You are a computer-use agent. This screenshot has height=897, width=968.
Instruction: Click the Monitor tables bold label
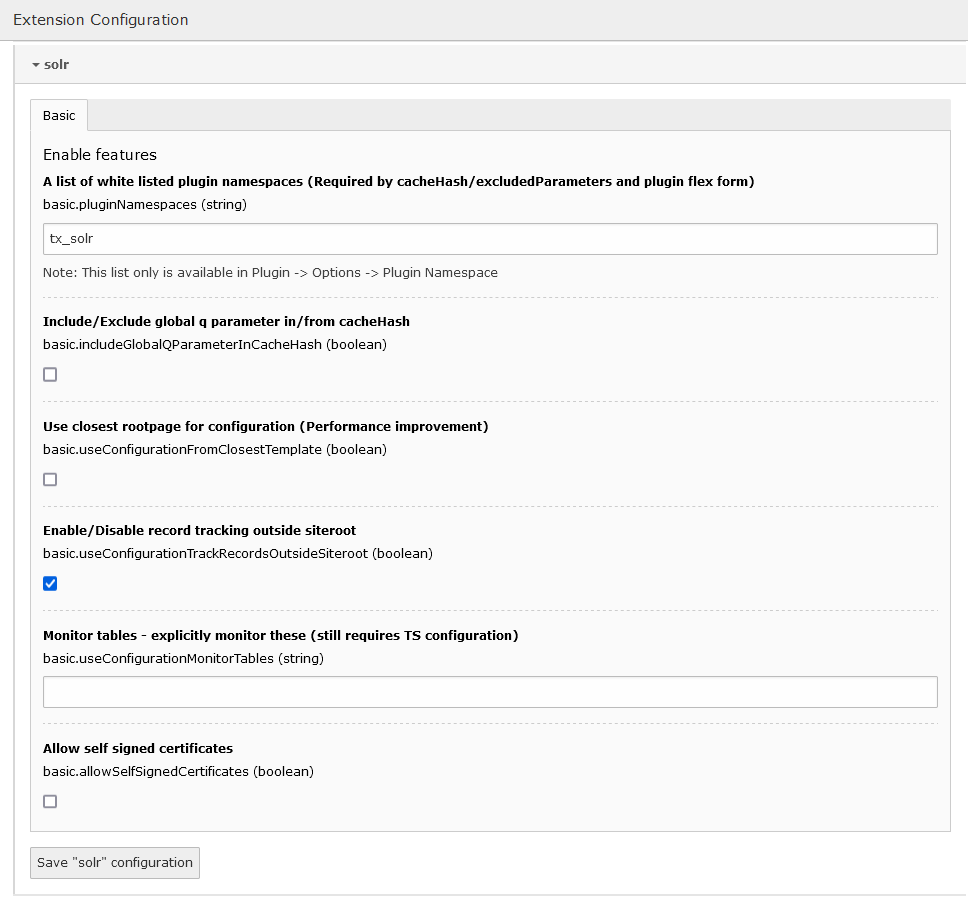click(280, 636)
